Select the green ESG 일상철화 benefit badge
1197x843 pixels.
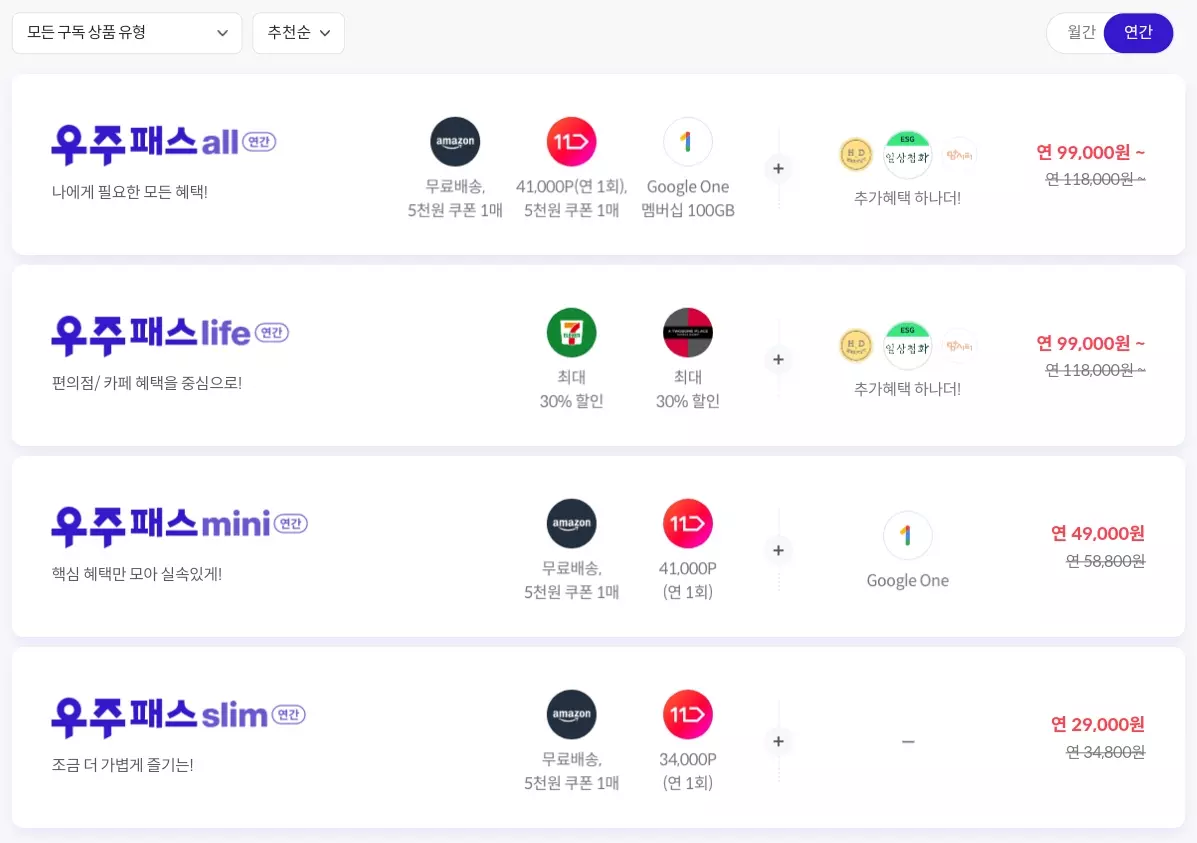(907, 154)
